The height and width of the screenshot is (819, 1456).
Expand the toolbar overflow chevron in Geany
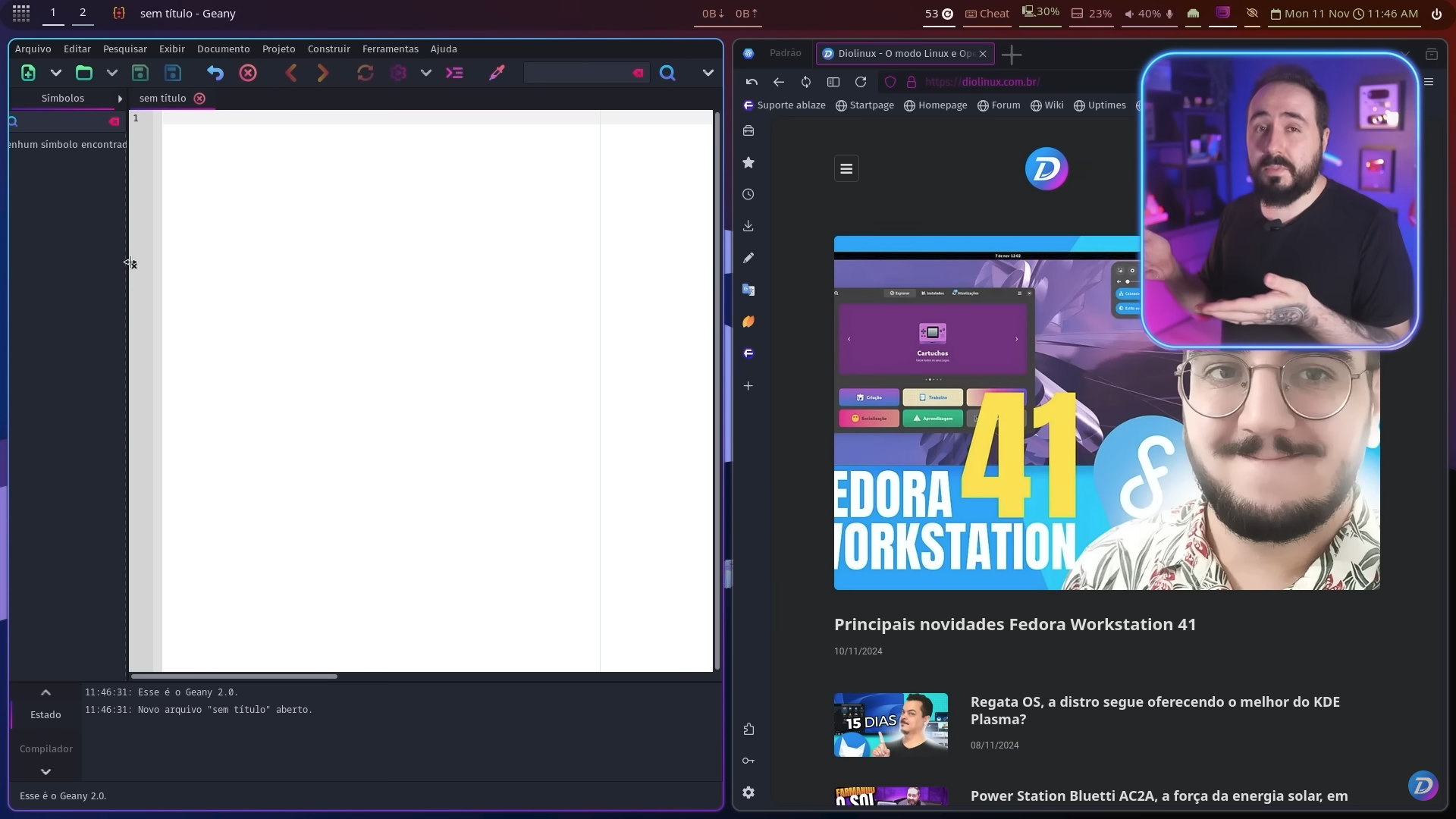click(708, 73)
